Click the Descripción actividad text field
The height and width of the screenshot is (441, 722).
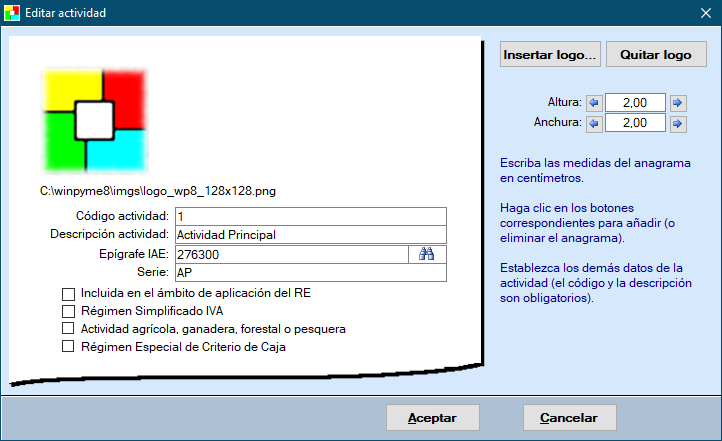(x=309, y=235)
